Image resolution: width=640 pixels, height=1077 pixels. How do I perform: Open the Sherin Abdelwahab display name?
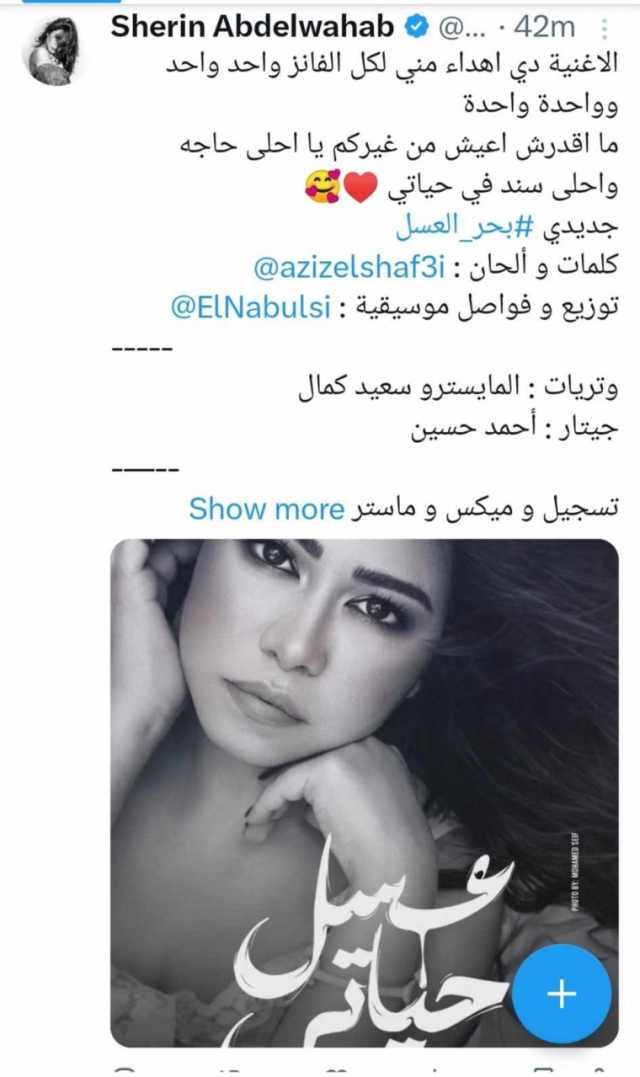tap(252, 27)
